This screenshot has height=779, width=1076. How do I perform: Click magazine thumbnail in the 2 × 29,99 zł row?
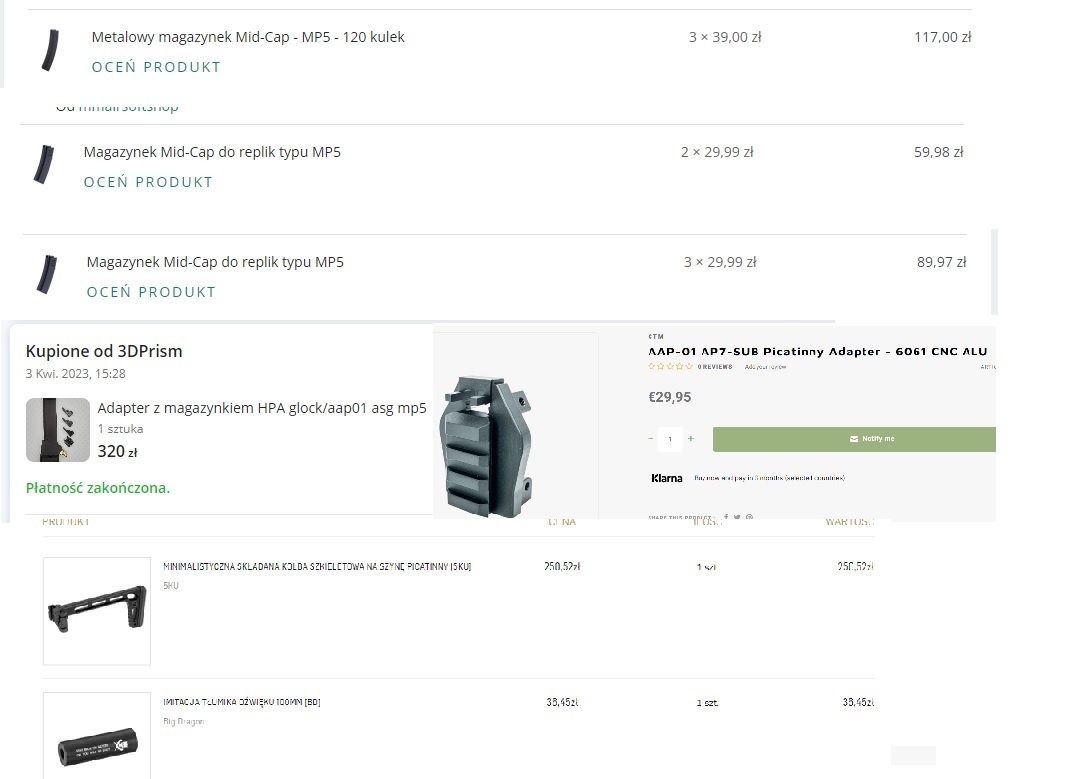(41, 165)
